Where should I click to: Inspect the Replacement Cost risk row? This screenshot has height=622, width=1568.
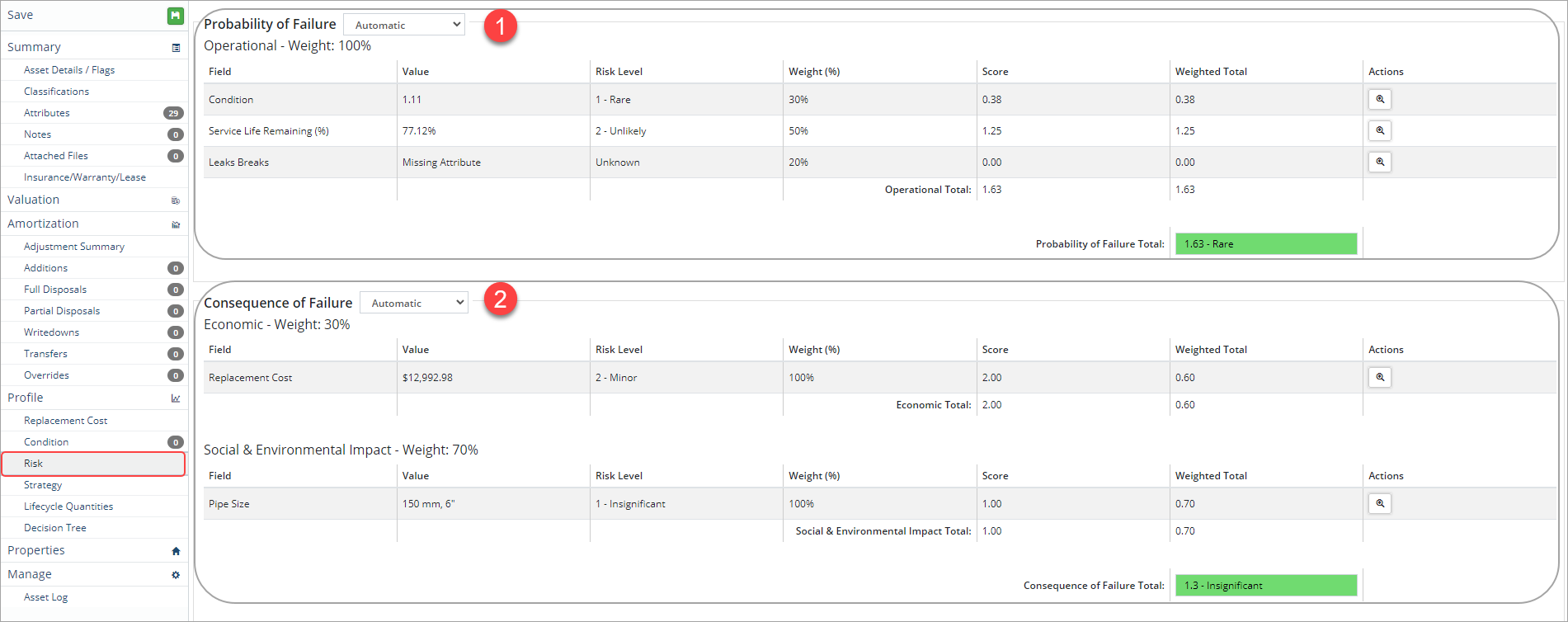tap(1379, 378)
